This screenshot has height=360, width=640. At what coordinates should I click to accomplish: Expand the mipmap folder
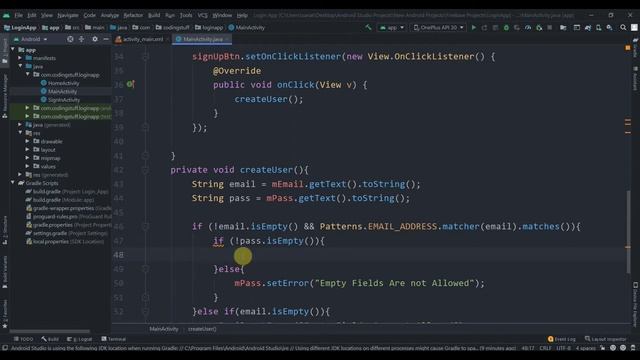click(27, 158)
